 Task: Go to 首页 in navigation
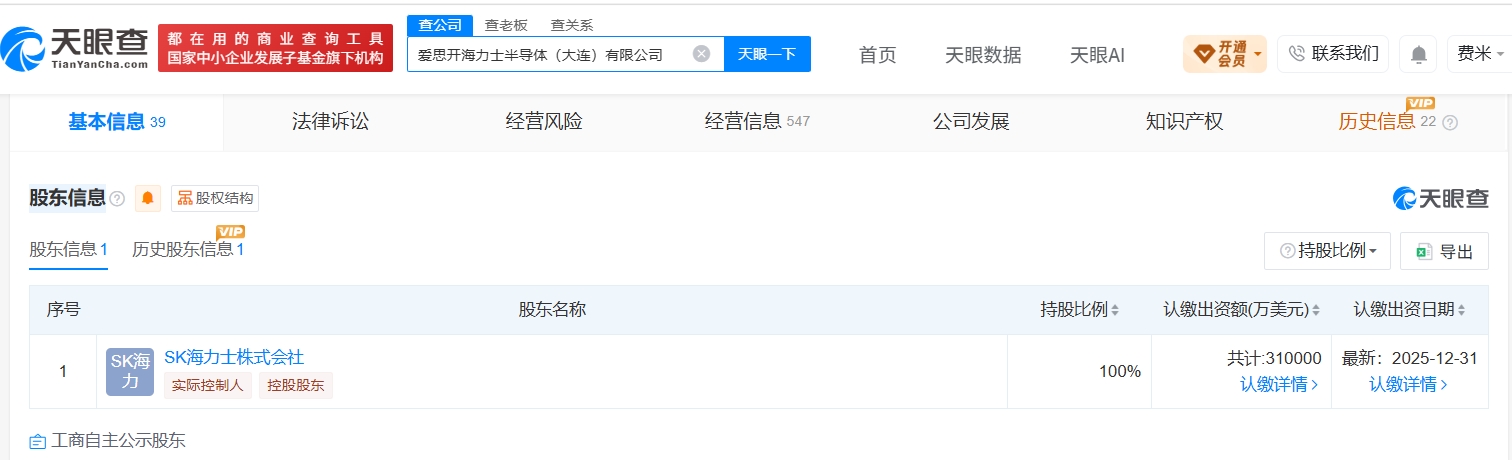[878, 55]
